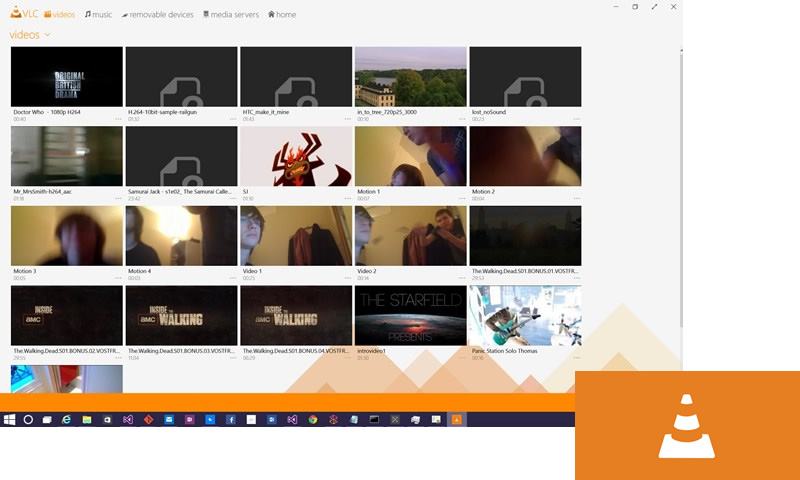Click the title "Motion 2"
Image resolution: width=800 pixels, height=480 pixels.
483,191
